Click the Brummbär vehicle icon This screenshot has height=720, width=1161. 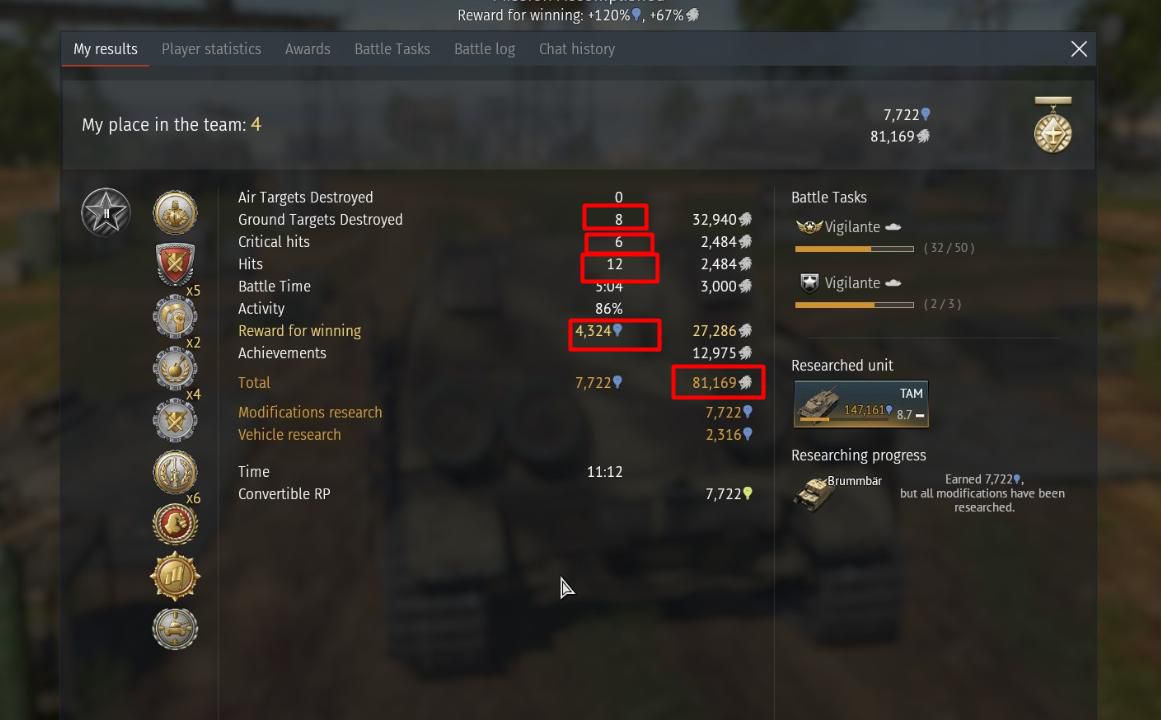coord(813,493)
